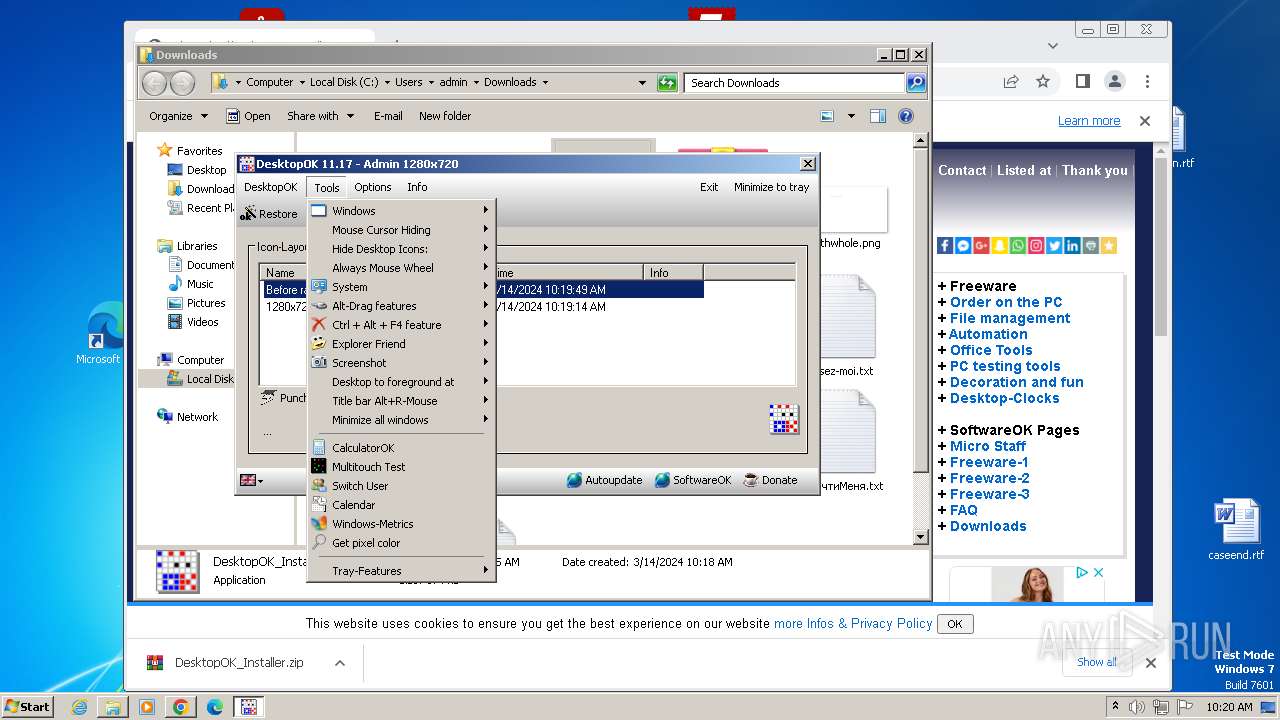Open Windows-Metrics tool
The width and height of the screenshot is (1280, 720).
401,524
